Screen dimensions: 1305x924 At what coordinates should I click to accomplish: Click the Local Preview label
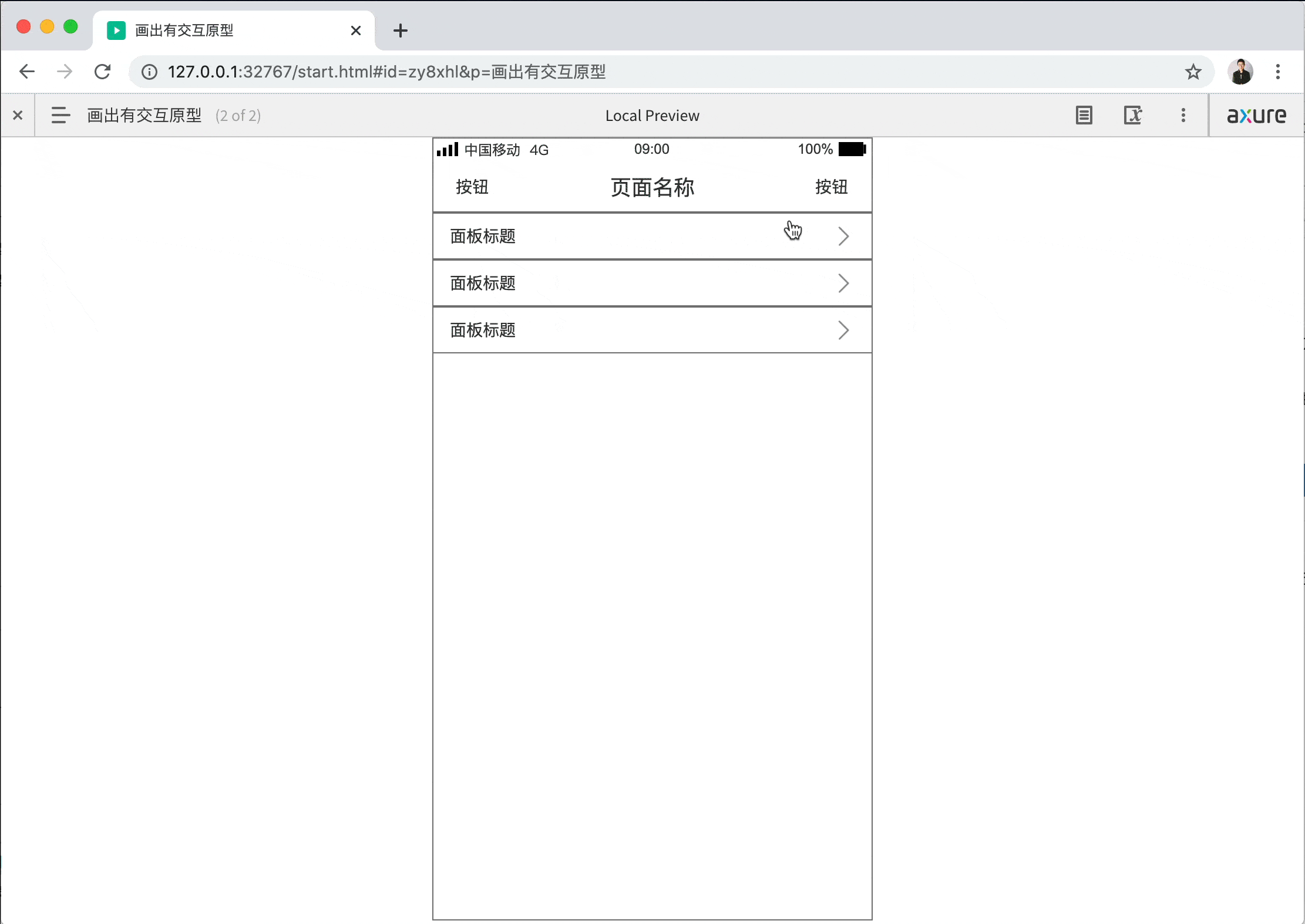tap(652, 116)
